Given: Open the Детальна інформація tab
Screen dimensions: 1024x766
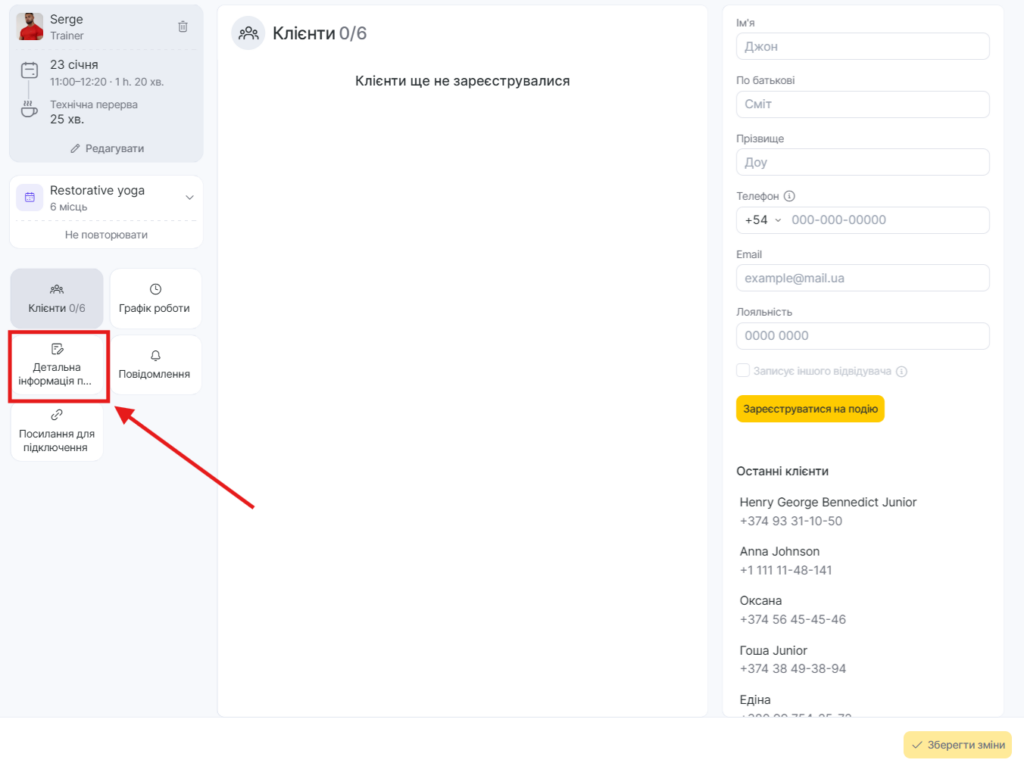Looking at the screenshot, I should [57, 366].
